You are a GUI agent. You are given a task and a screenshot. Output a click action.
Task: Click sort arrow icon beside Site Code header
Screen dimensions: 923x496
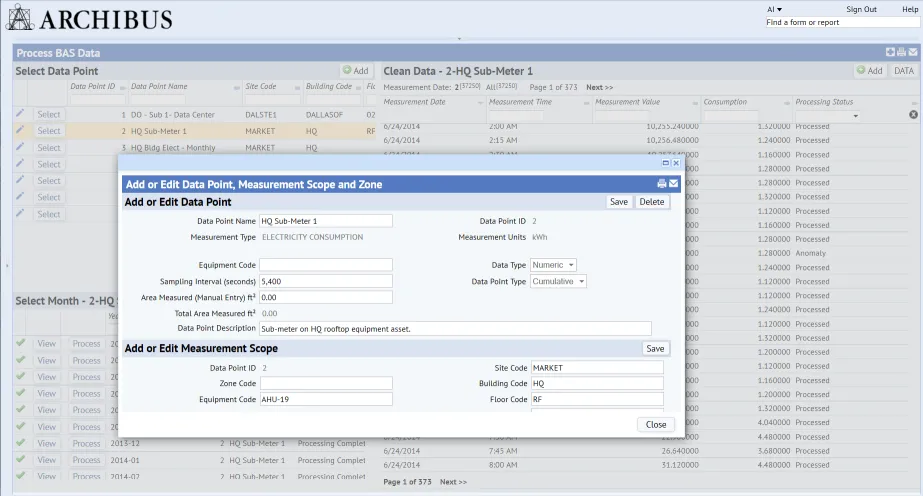pyautogui.click(x=297, y=88)
